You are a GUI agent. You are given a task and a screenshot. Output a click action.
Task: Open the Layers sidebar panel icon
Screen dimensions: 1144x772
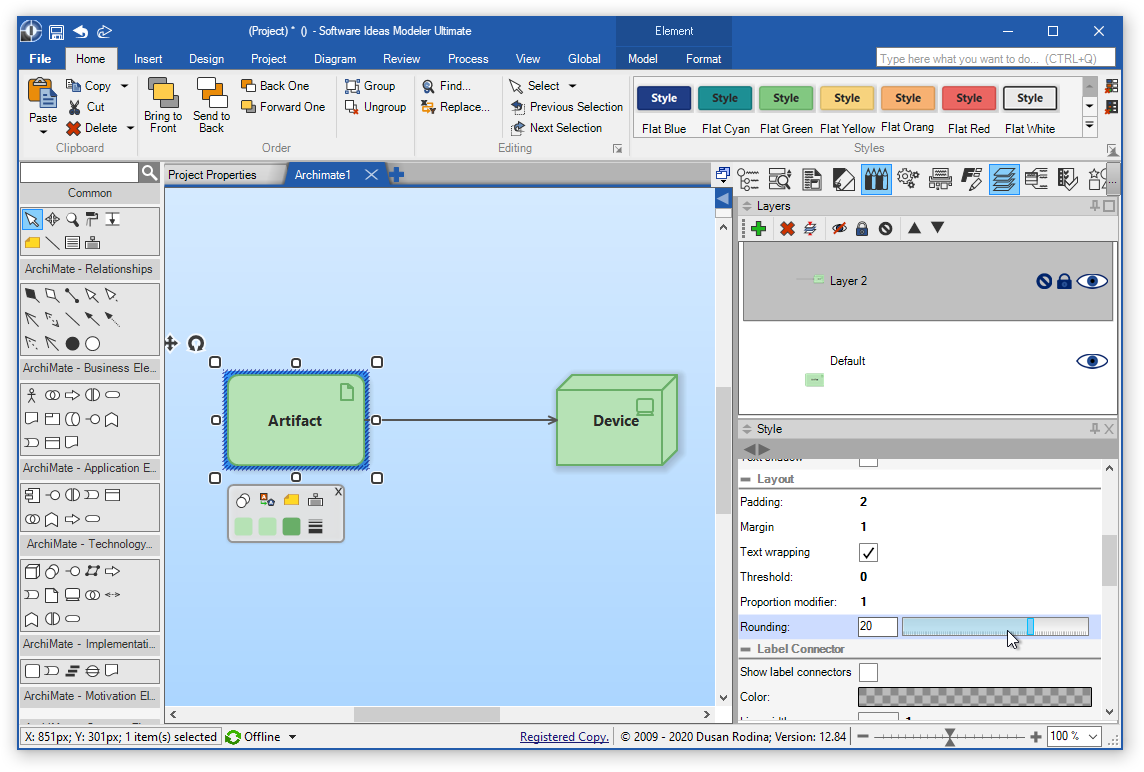(x=1004, y=179)
